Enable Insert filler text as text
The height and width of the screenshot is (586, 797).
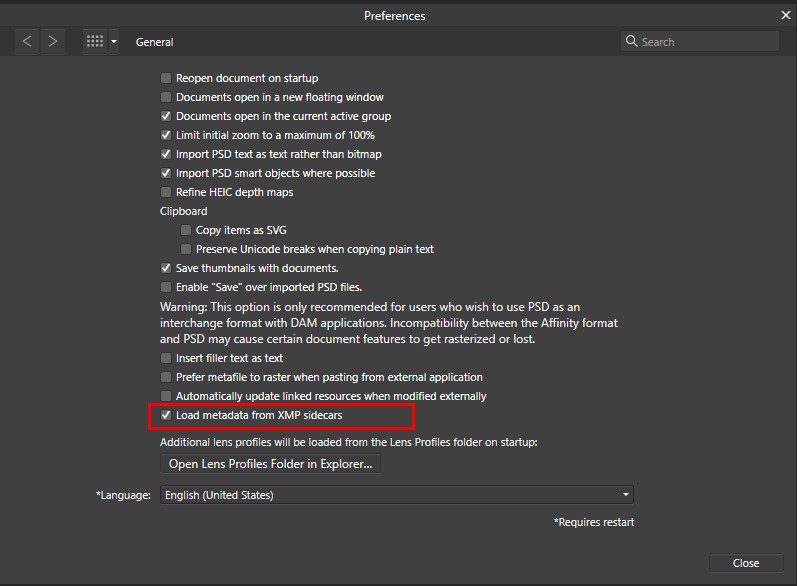point(166,358)
